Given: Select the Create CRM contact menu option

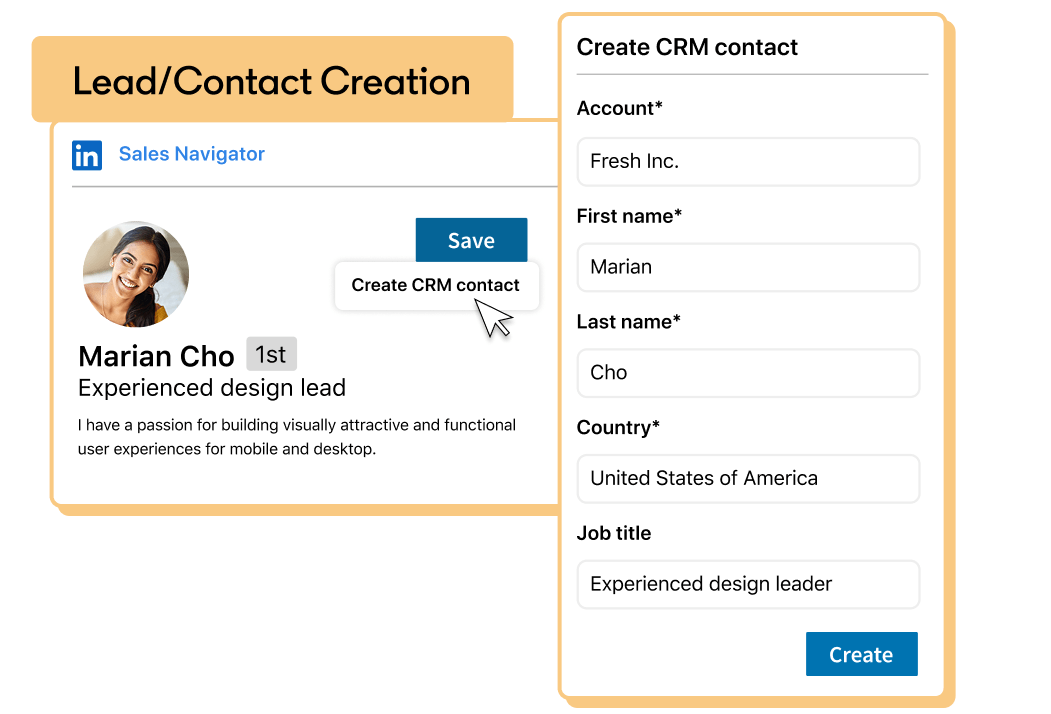Looking at the screenshot, I should 435,285.
